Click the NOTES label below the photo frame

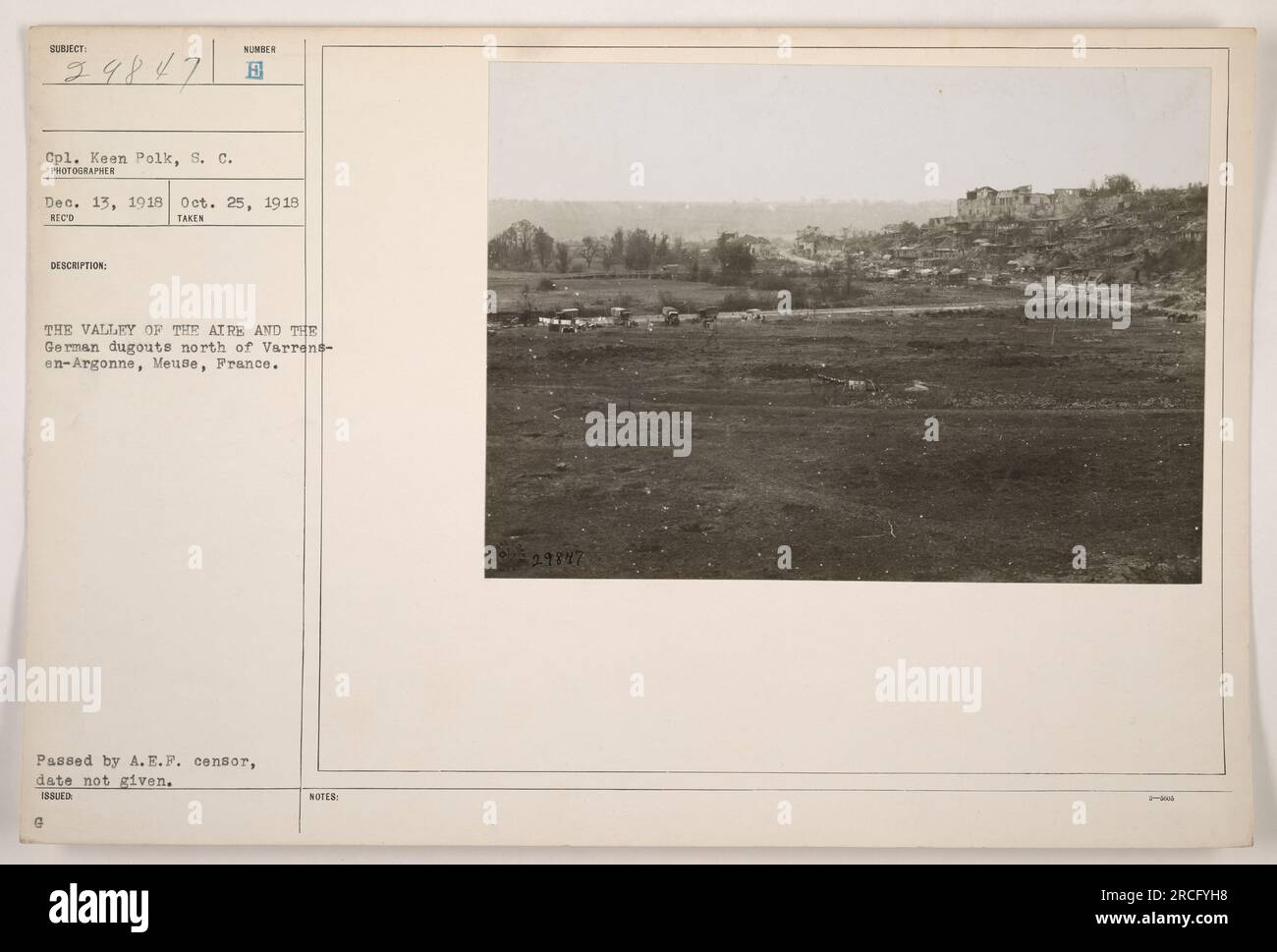[x=323, y=798]
